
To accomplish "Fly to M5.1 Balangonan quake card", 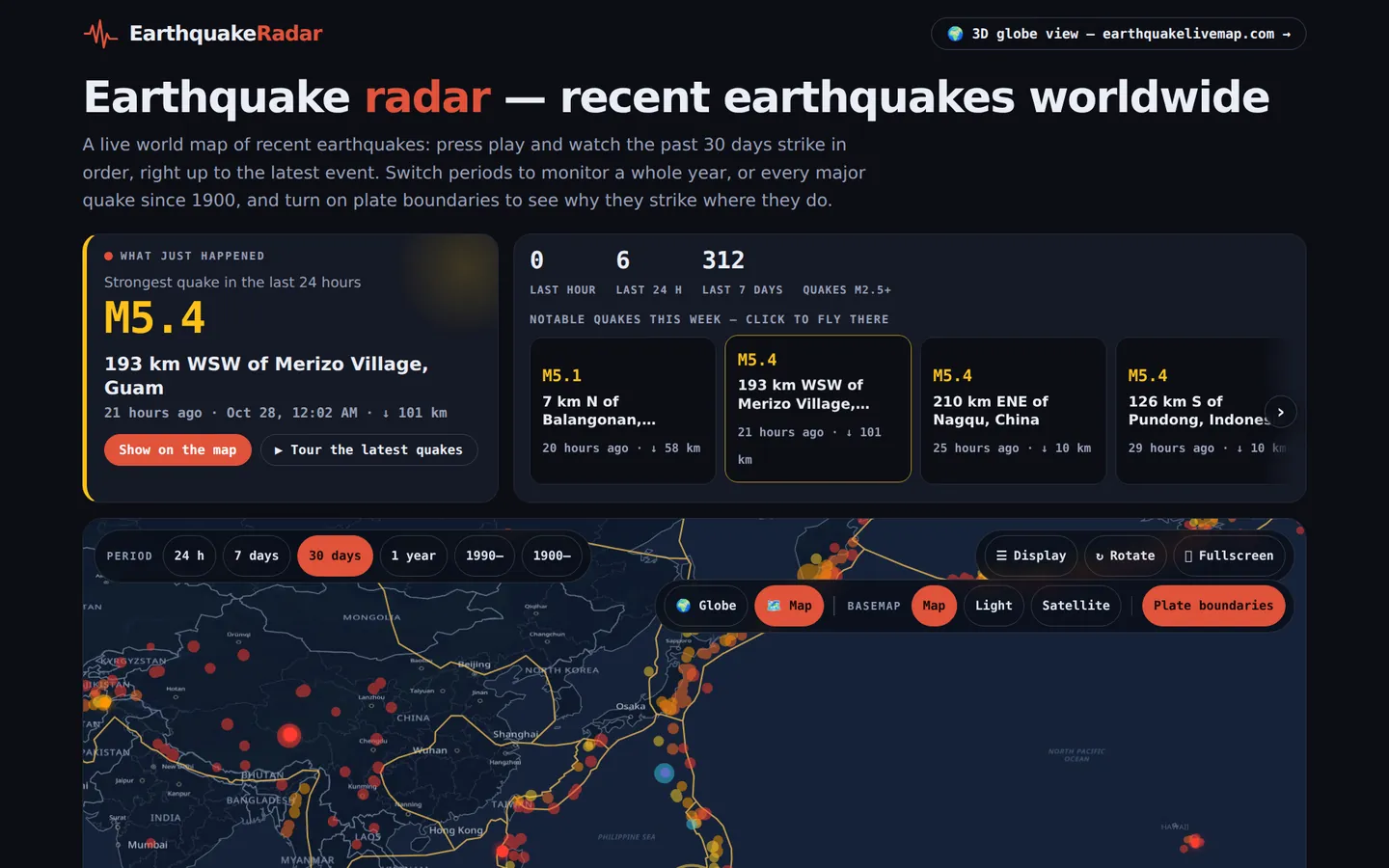I will click(x=623, y=410).
